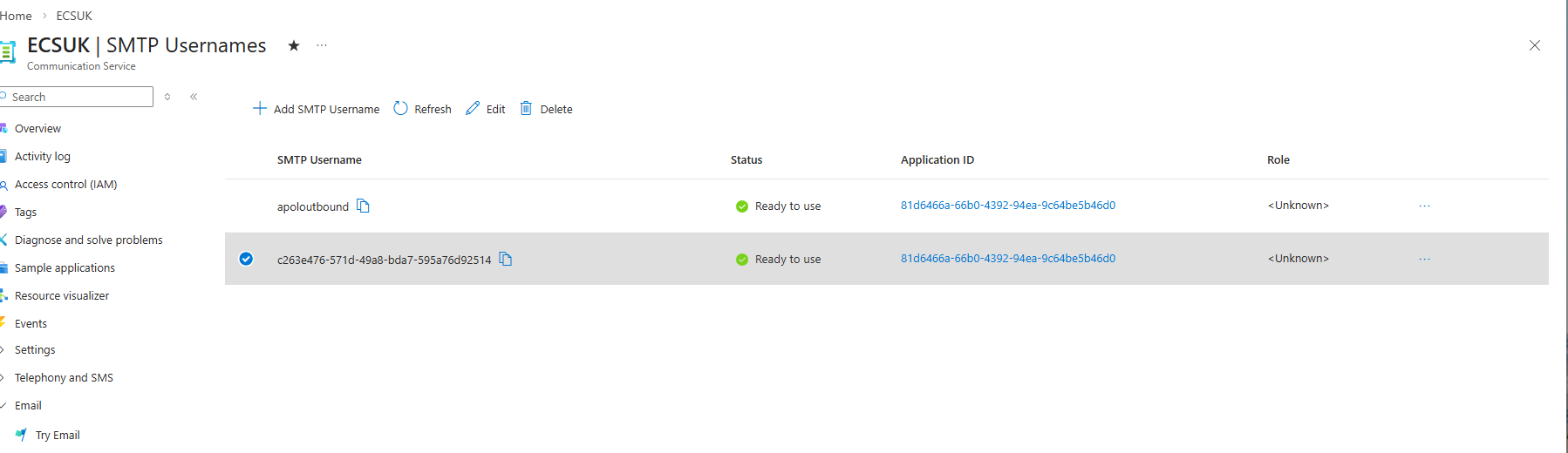Screen dimensions: 1568x453
Task: Click the Application ID column header
Action: click(x=937, y=159)
